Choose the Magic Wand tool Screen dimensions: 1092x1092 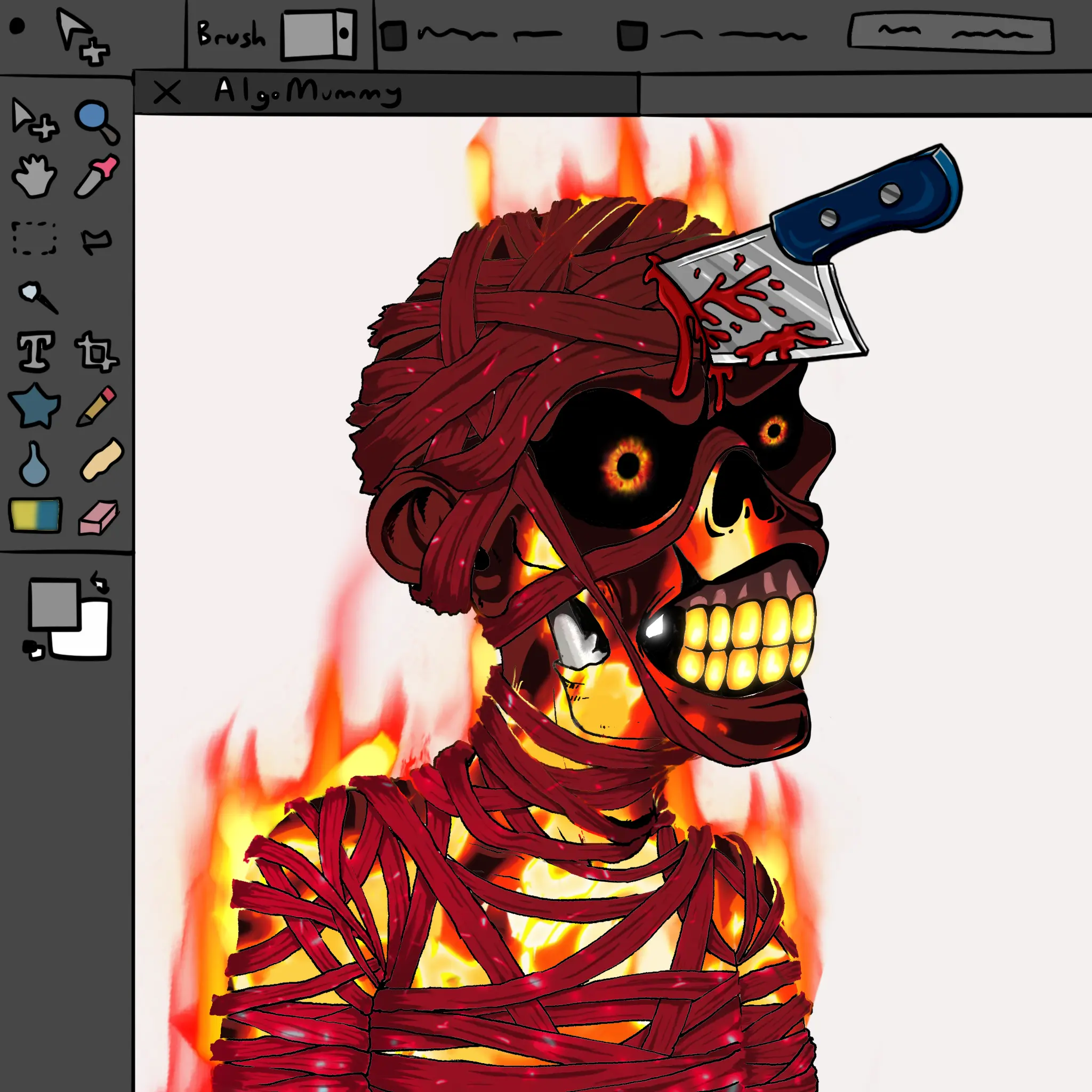pos(37,296)
